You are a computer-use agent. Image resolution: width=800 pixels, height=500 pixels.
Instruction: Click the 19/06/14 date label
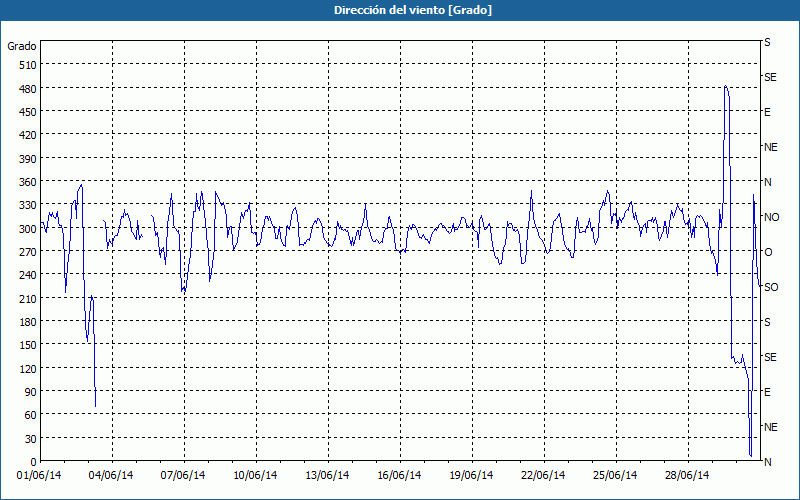pos(471,475)
